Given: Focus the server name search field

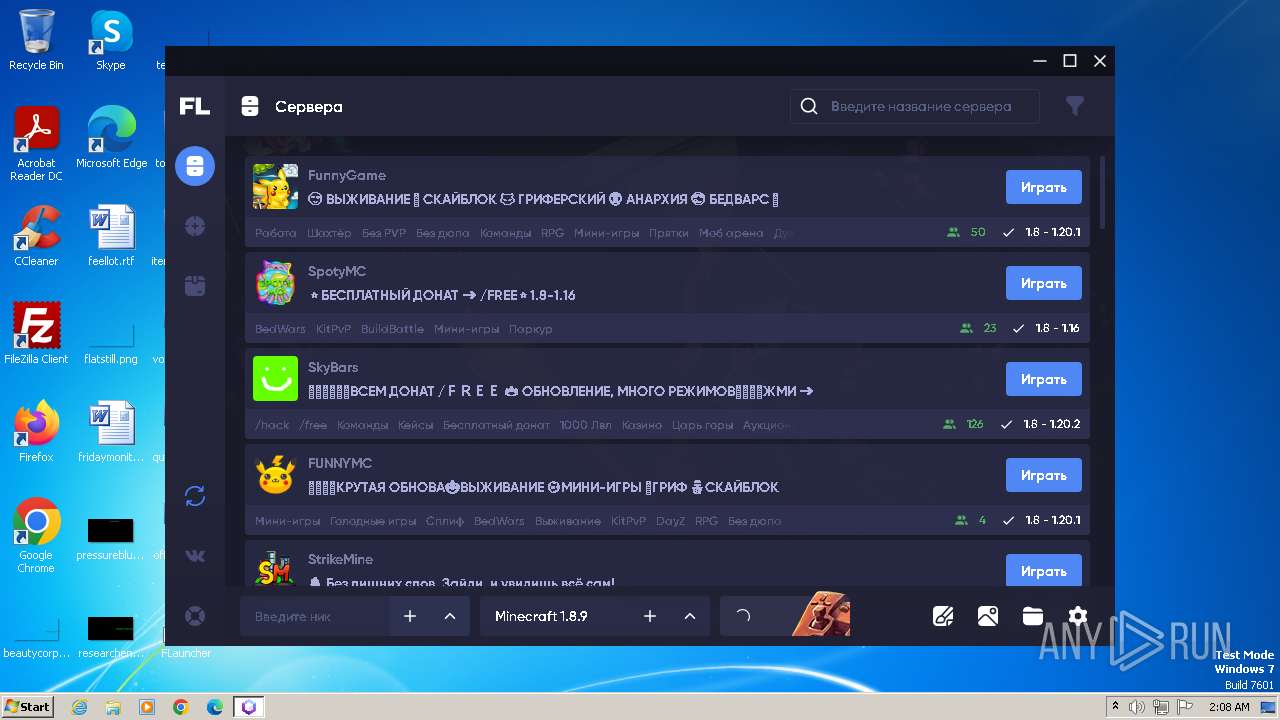Looking at the screenshot, I should click(915, 106).
